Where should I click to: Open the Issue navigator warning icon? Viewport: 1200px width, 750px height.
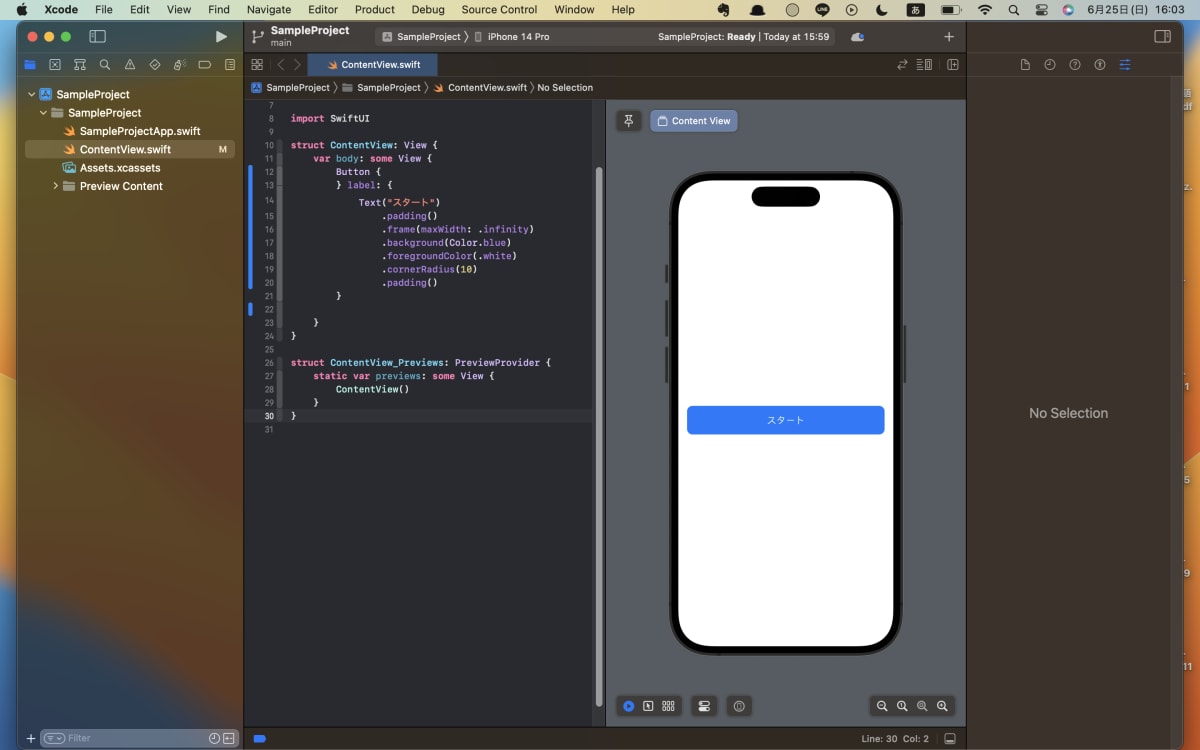[130, 64]
